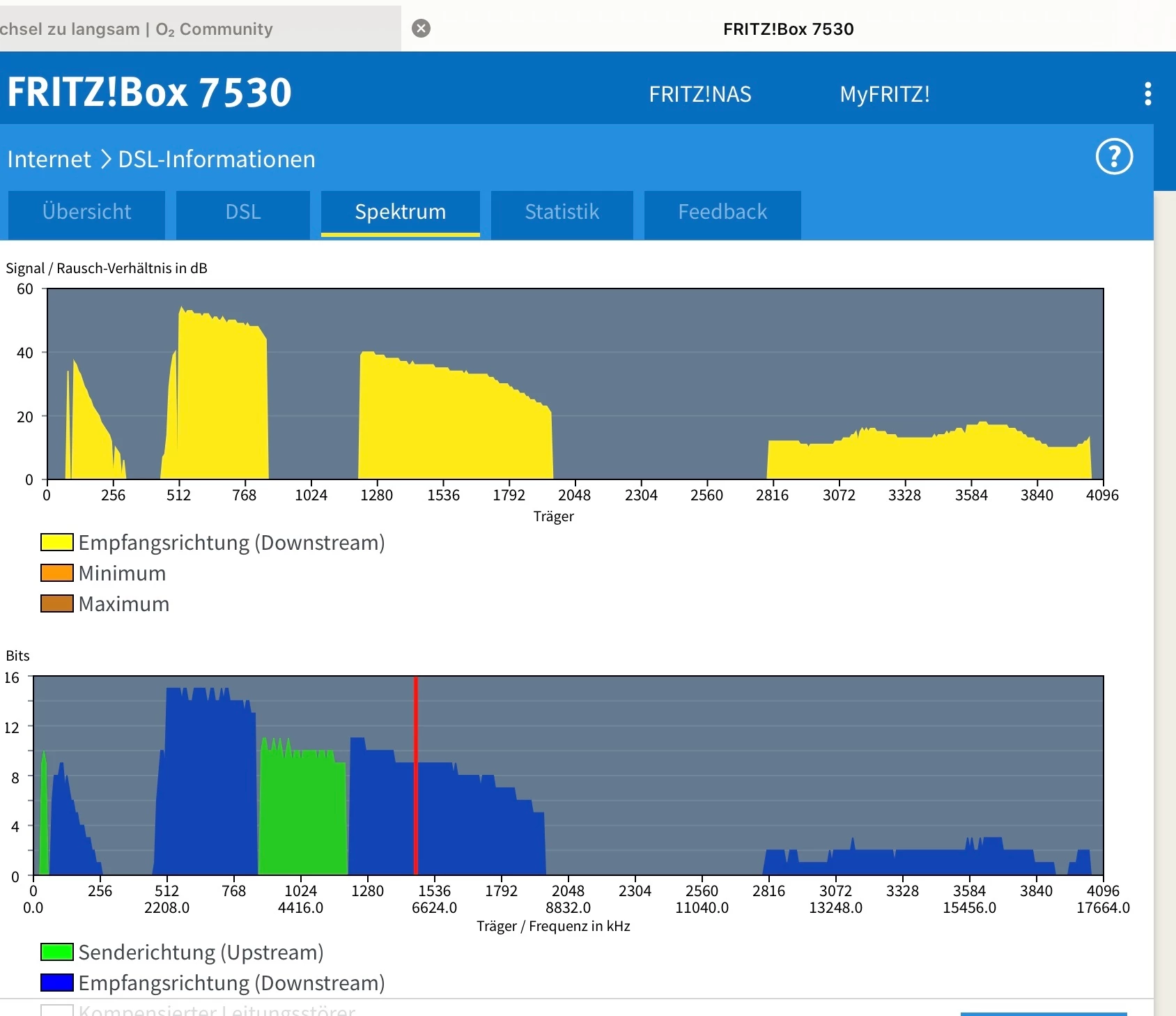Click the 'Bits' chart heading
Screen dimensions: 1176x1016
pyautogui.click(x=18, y=656)
